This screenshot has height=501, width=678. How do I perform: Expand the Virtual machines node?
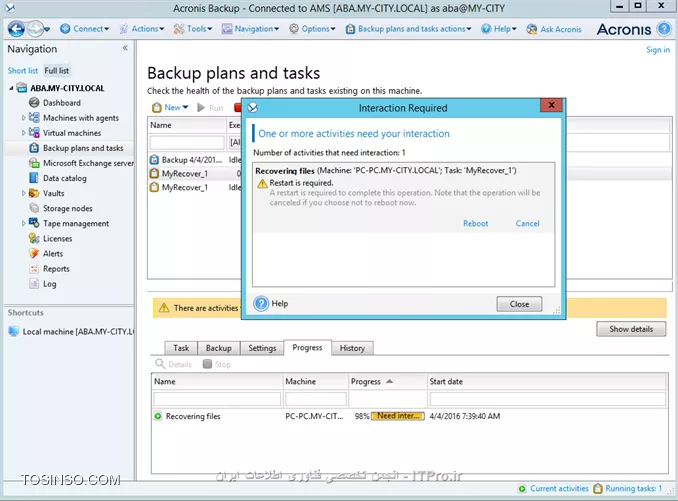pos(23,133)
